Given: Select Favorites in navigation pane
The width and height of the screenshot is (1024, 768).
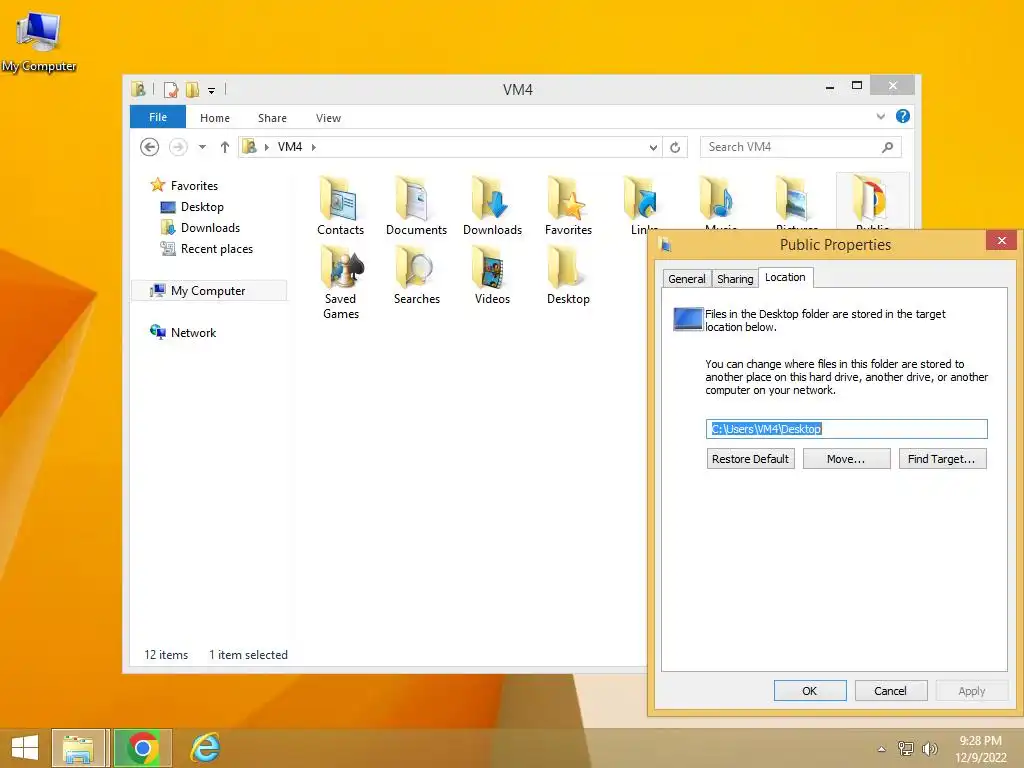Looking at the screenshot, I should (194, 185).
